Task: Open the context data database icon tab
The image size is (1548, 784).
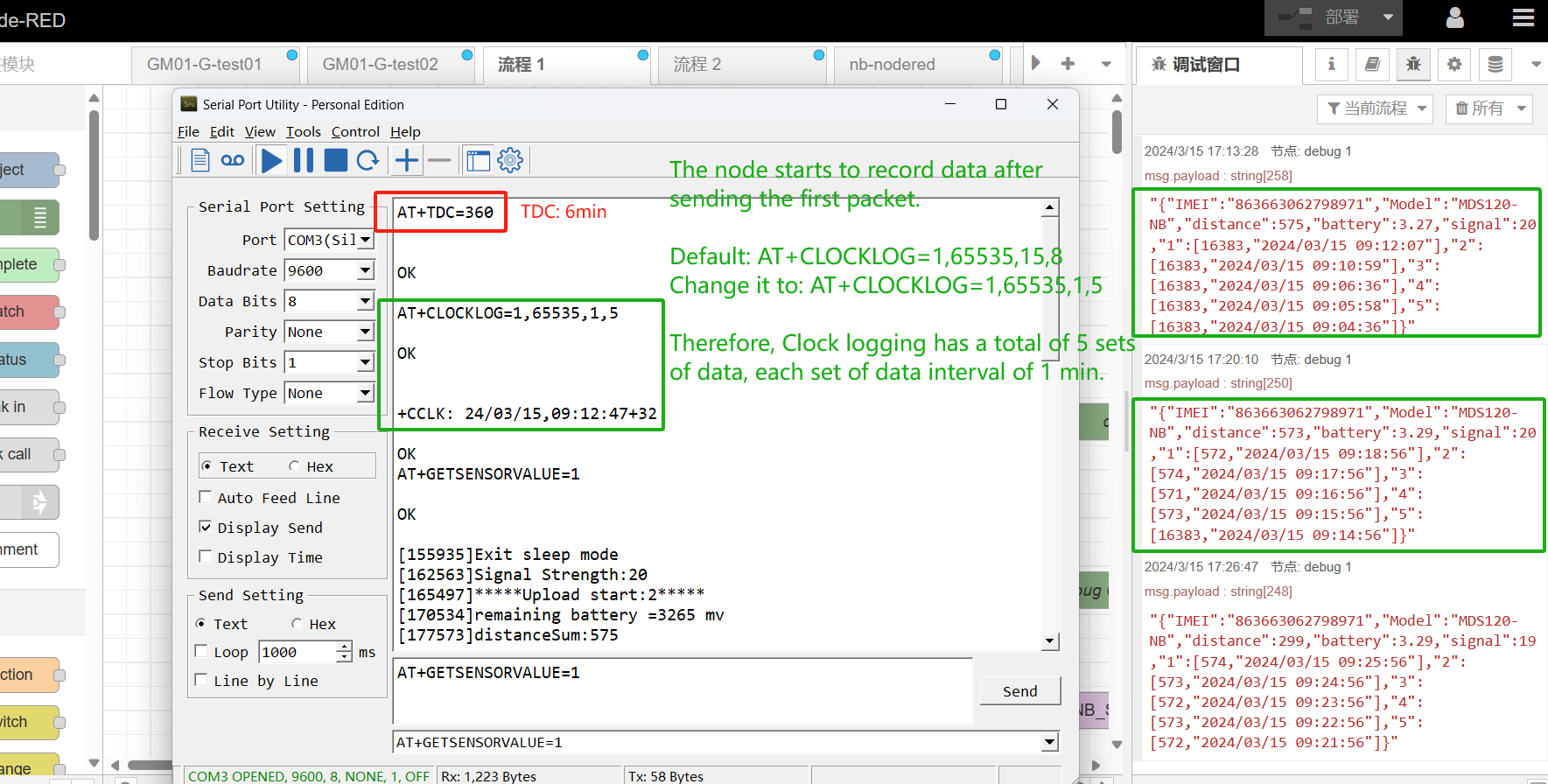Action: tap(1495, 64)
